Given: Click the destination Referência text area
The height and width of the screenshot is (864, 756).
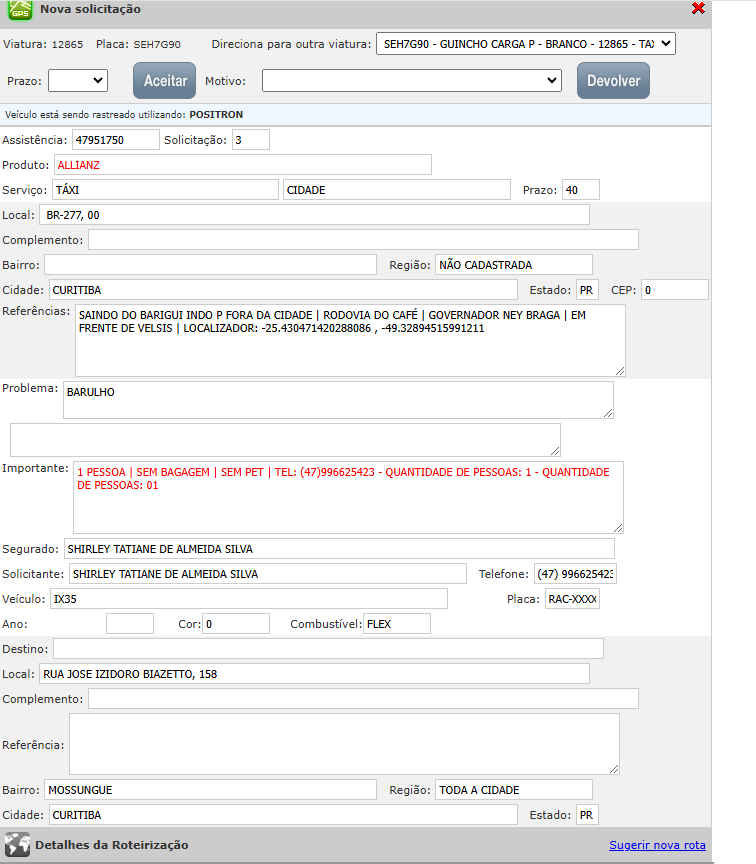Looking at the screenshot, I should [x=344, y=744].
